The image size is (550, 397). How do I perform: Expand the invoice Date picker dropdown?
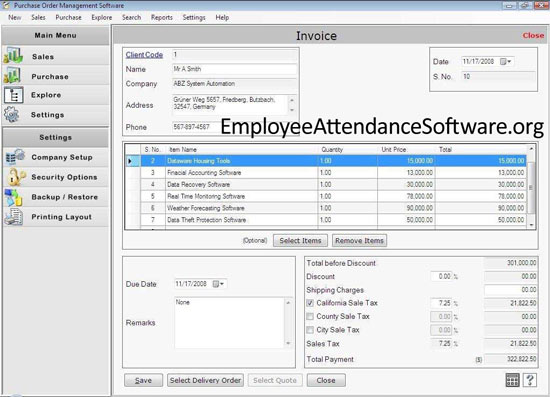click(506, 61)
